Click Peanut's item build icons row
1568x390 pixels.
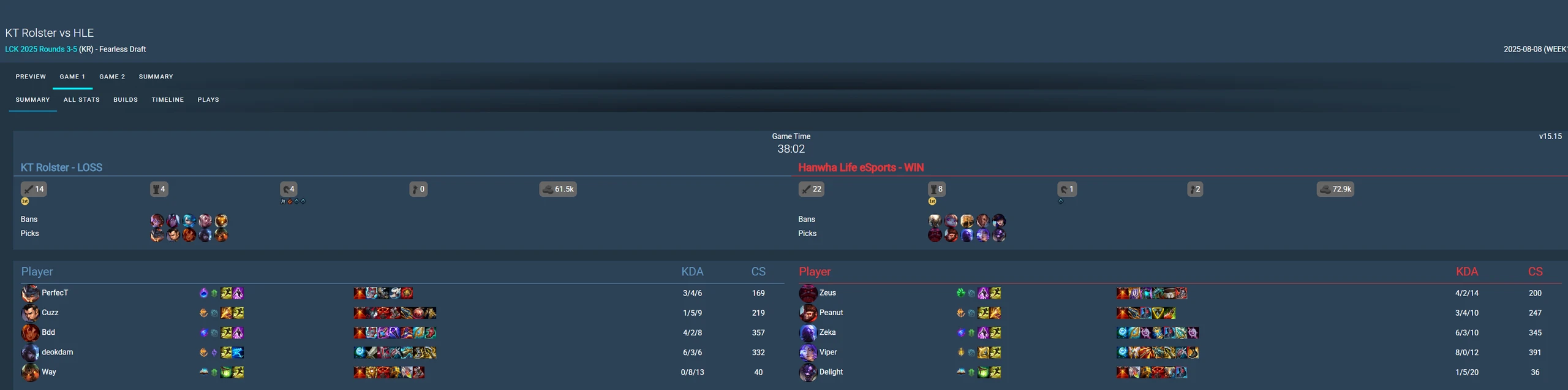pyautogui.click(x=1146, y=313)
